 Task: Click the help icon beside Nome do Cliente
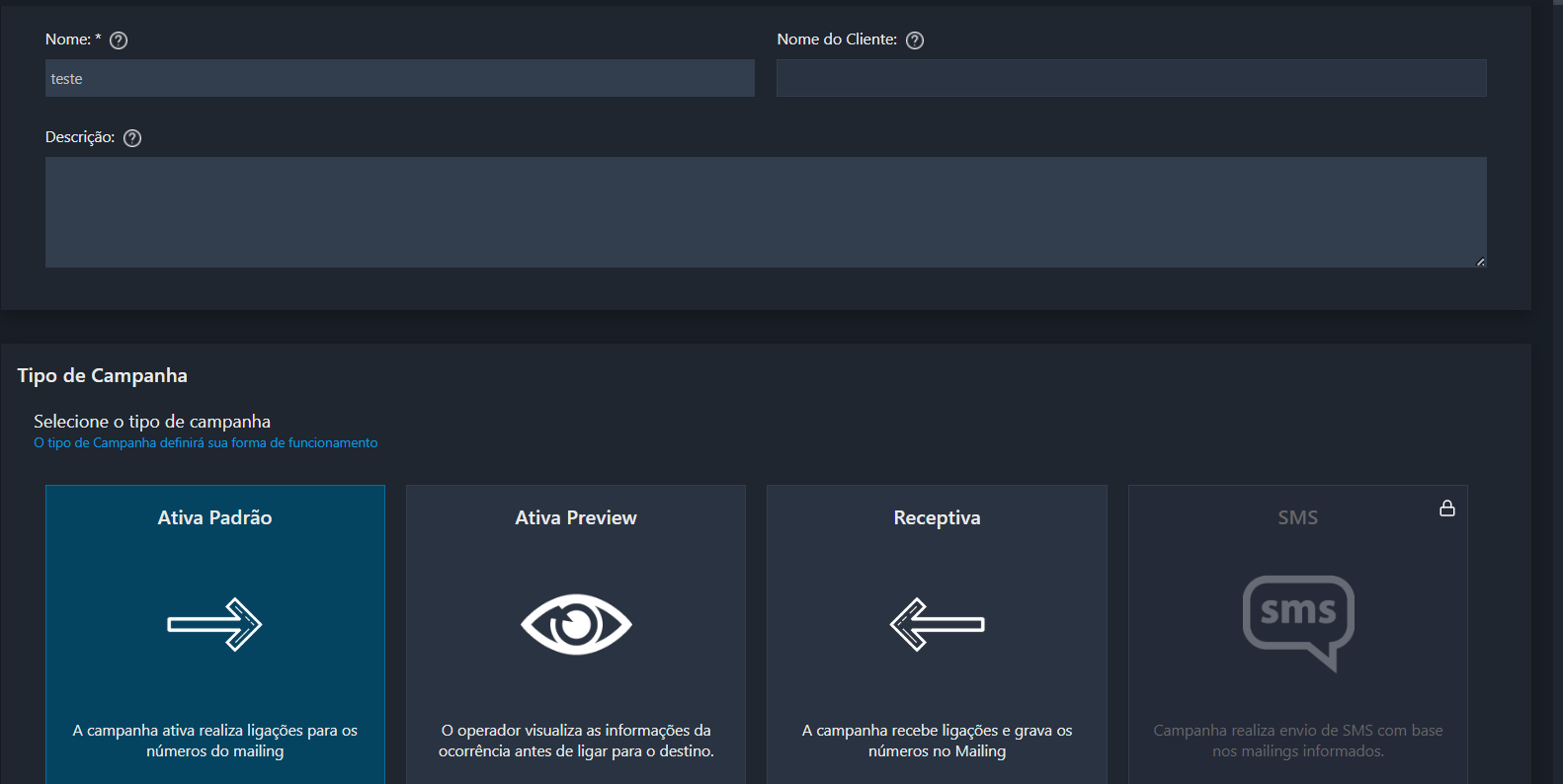[915, 40]
